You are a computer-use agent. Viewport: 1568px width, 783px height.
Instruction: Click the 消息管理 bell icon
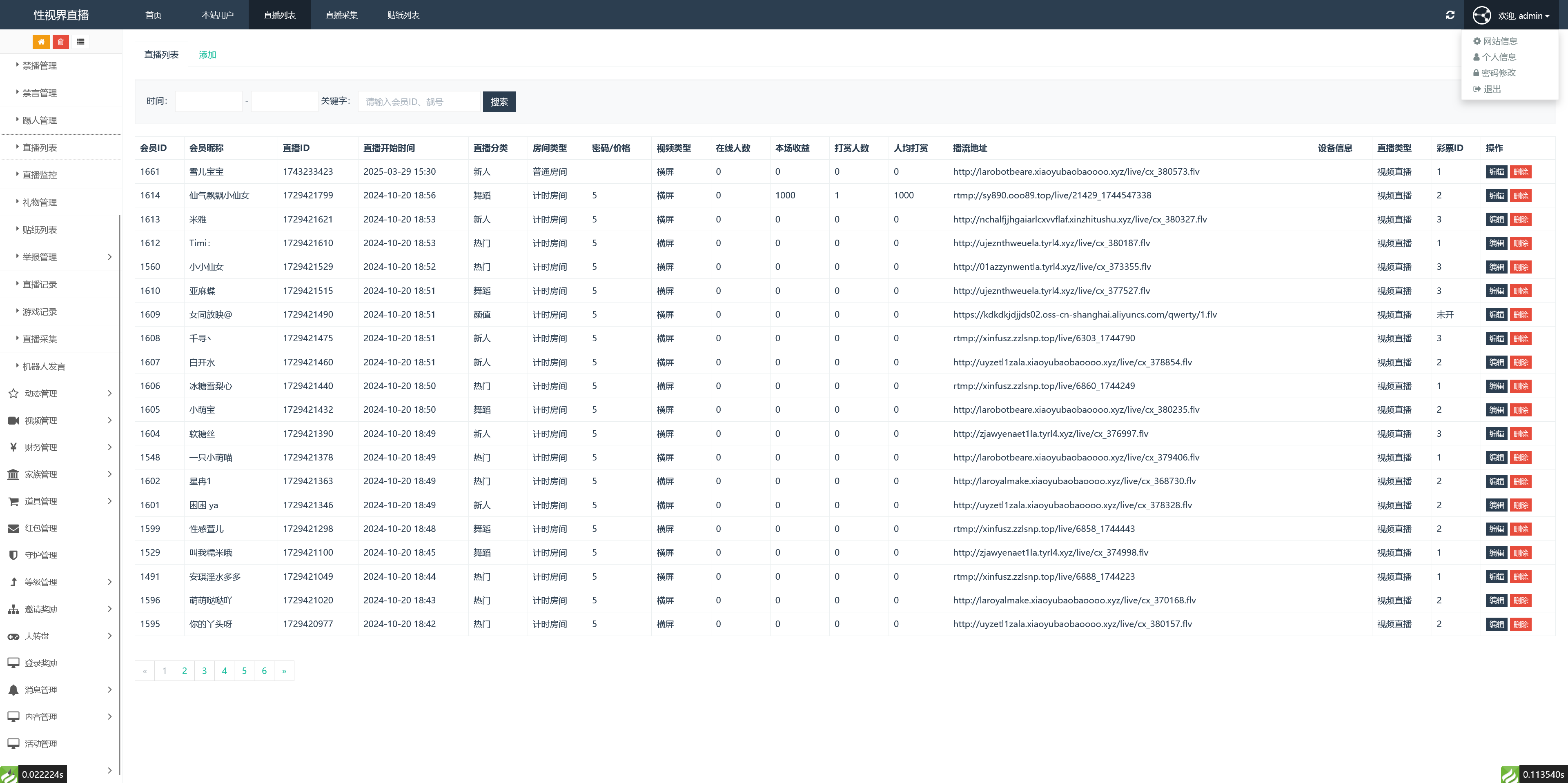coord(13,689)
